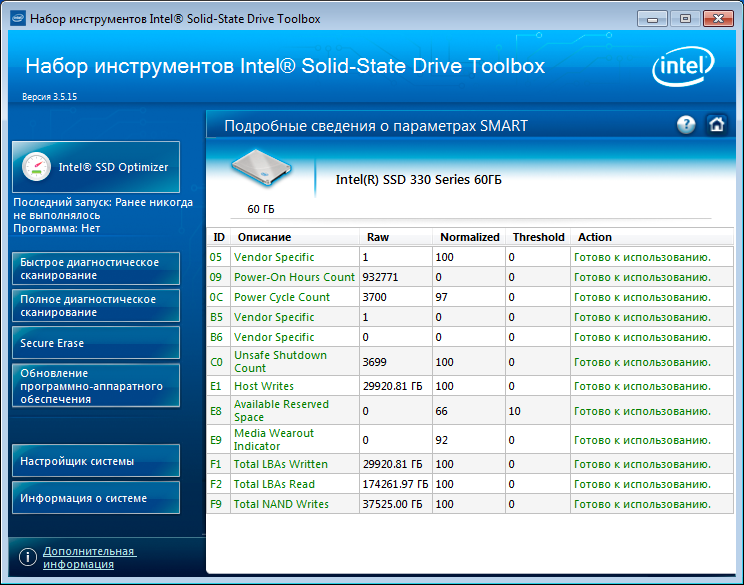The width and height of the screenshot is (744, 585).
Task: Click the Intel logo in header
Action: point(683,66)
